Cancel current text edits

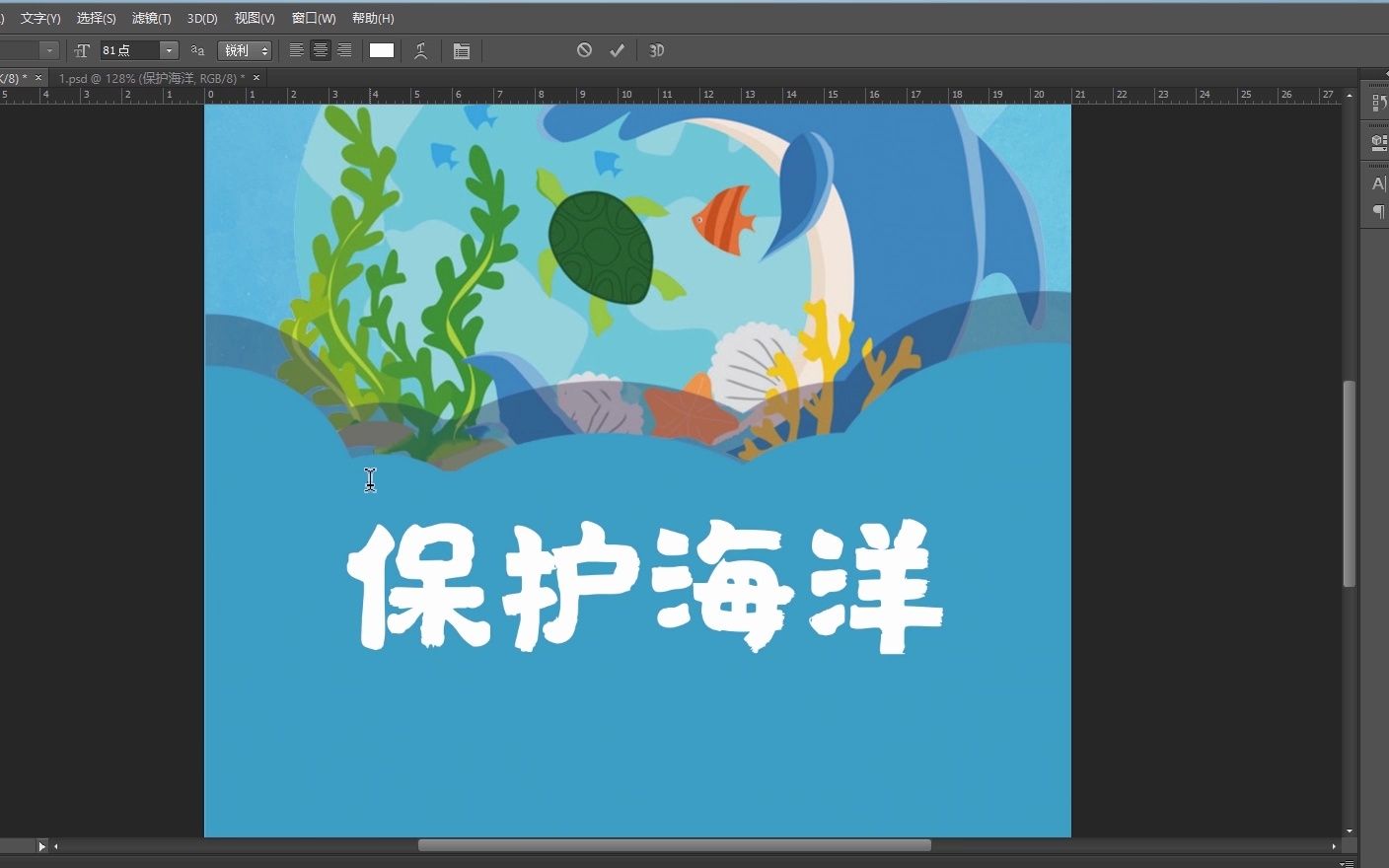tap(584, 50)
